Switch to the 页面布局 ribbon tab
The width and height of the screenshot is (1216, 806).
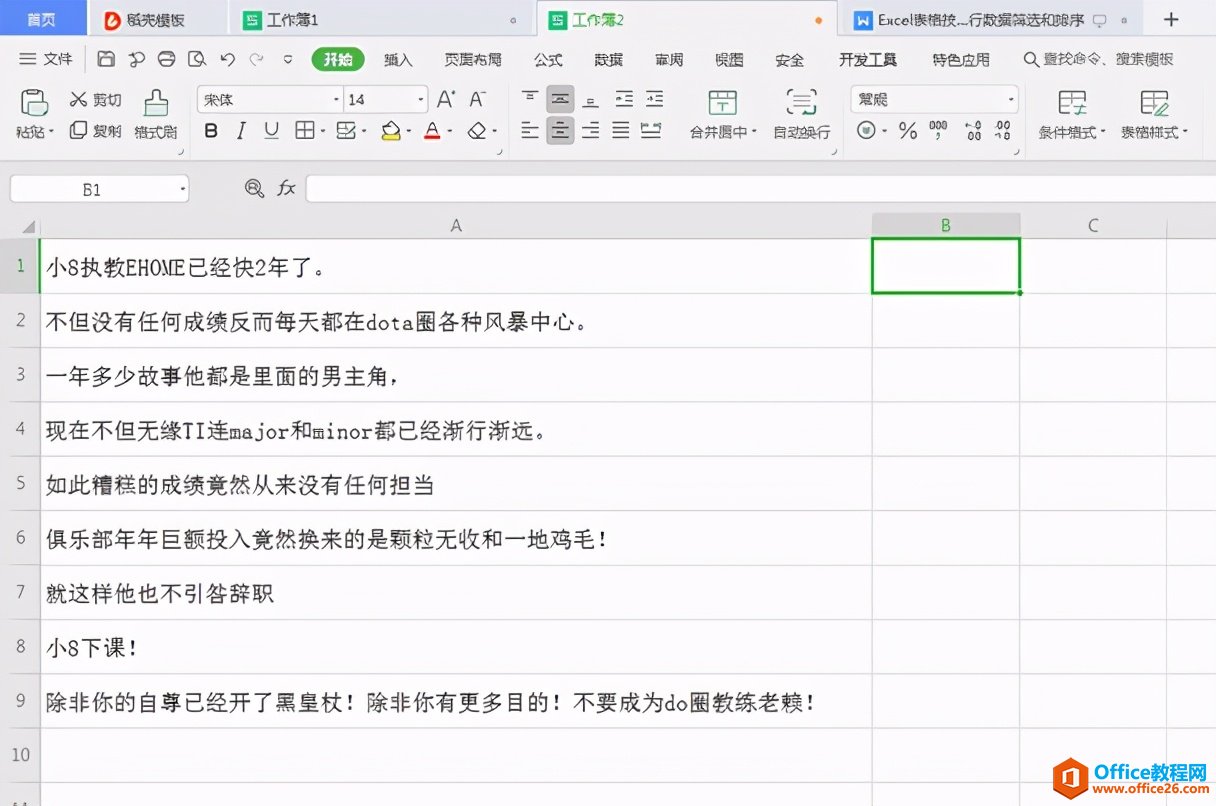(473, 60)
